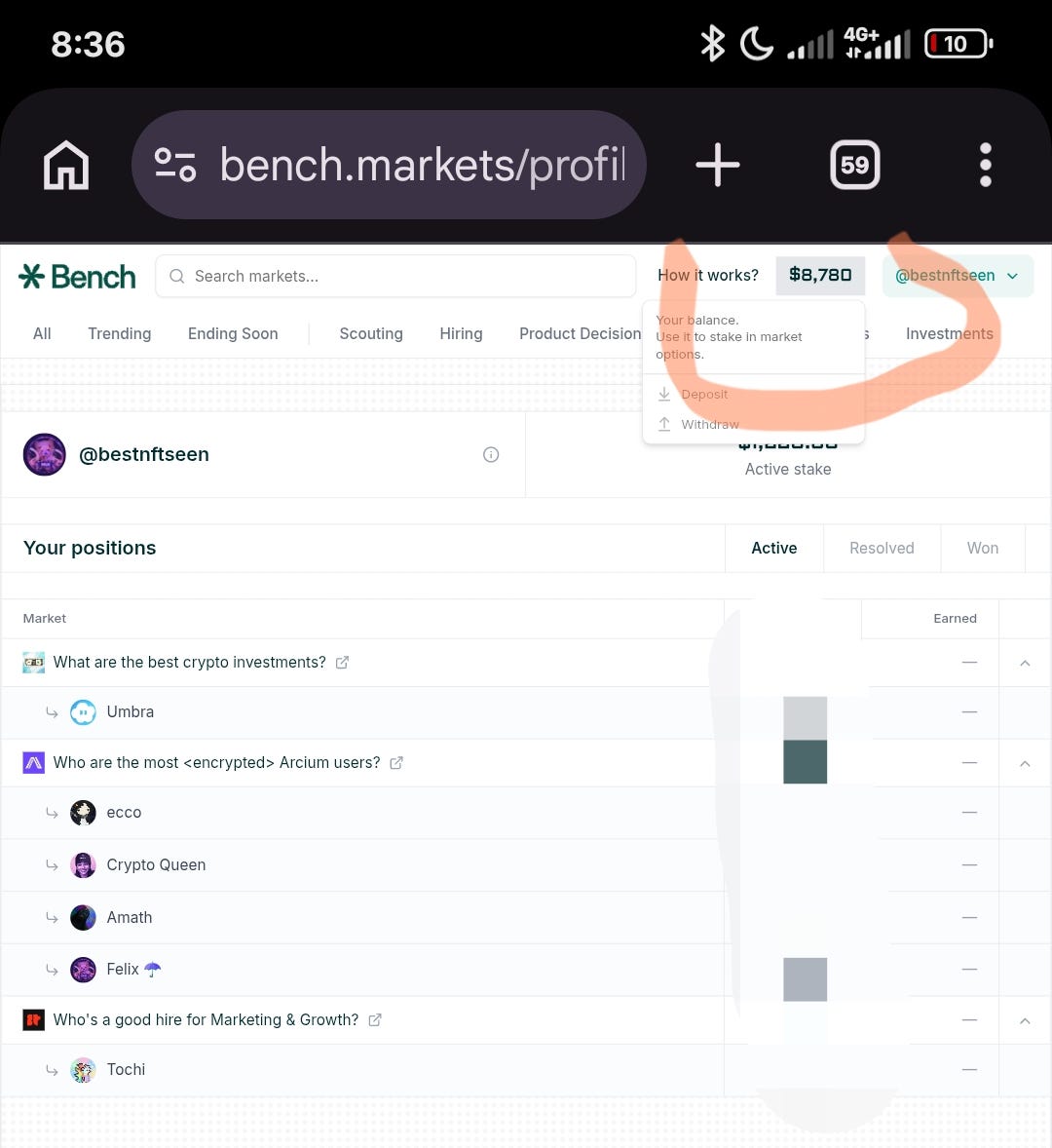Open the tab switcher showing 59 tabs
The image size is (1052, 1148).
click(854, 165)
